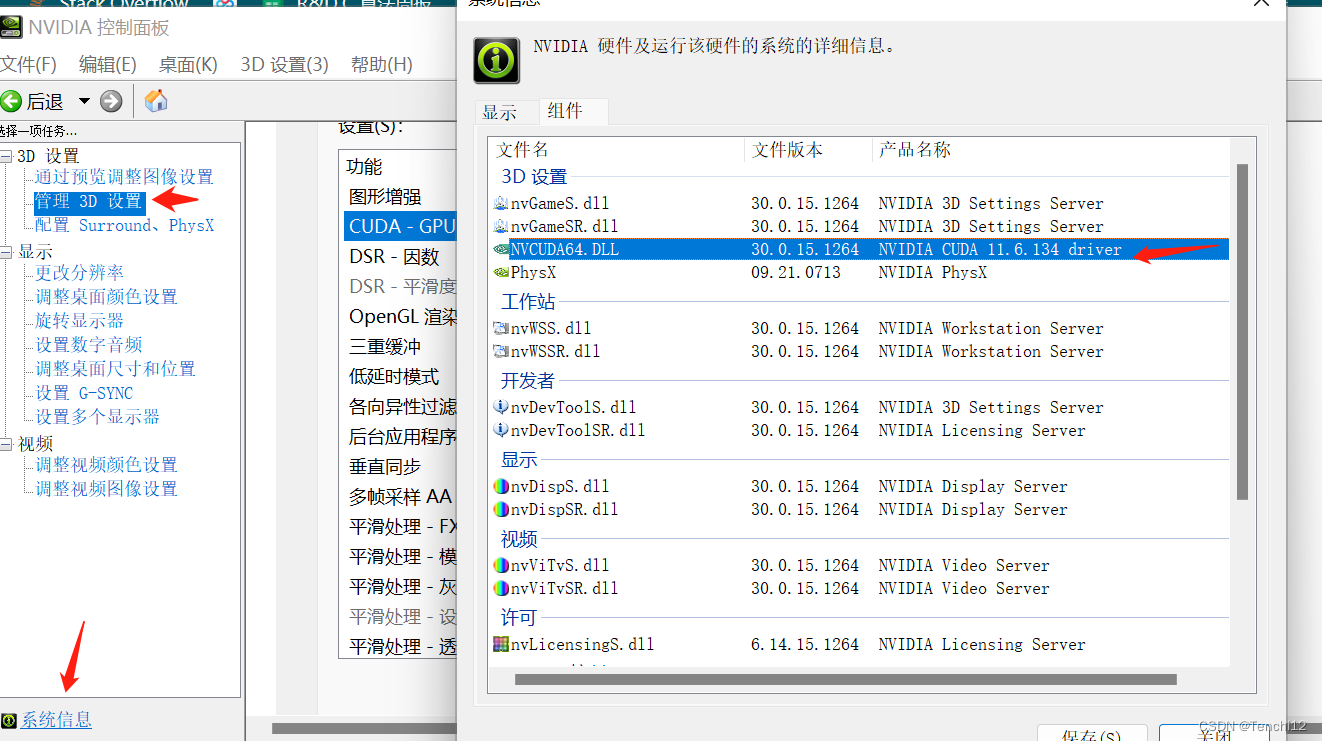Click the nvGameSR.dll file icon
This screenshot has width=1322, height=741.
coord(501,227)
